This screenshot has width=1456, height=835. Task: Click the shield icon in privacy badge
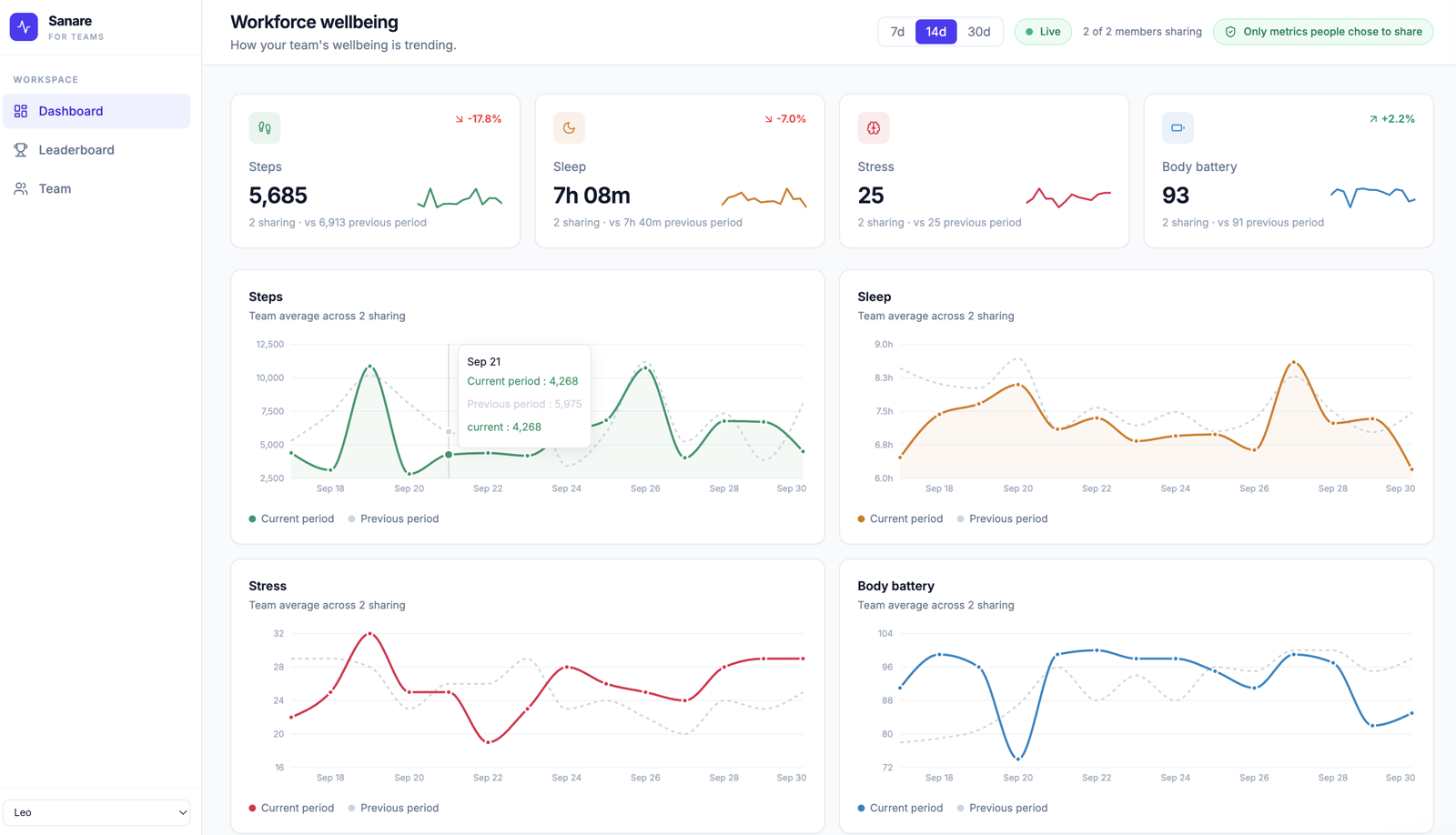coord(1230,32)
